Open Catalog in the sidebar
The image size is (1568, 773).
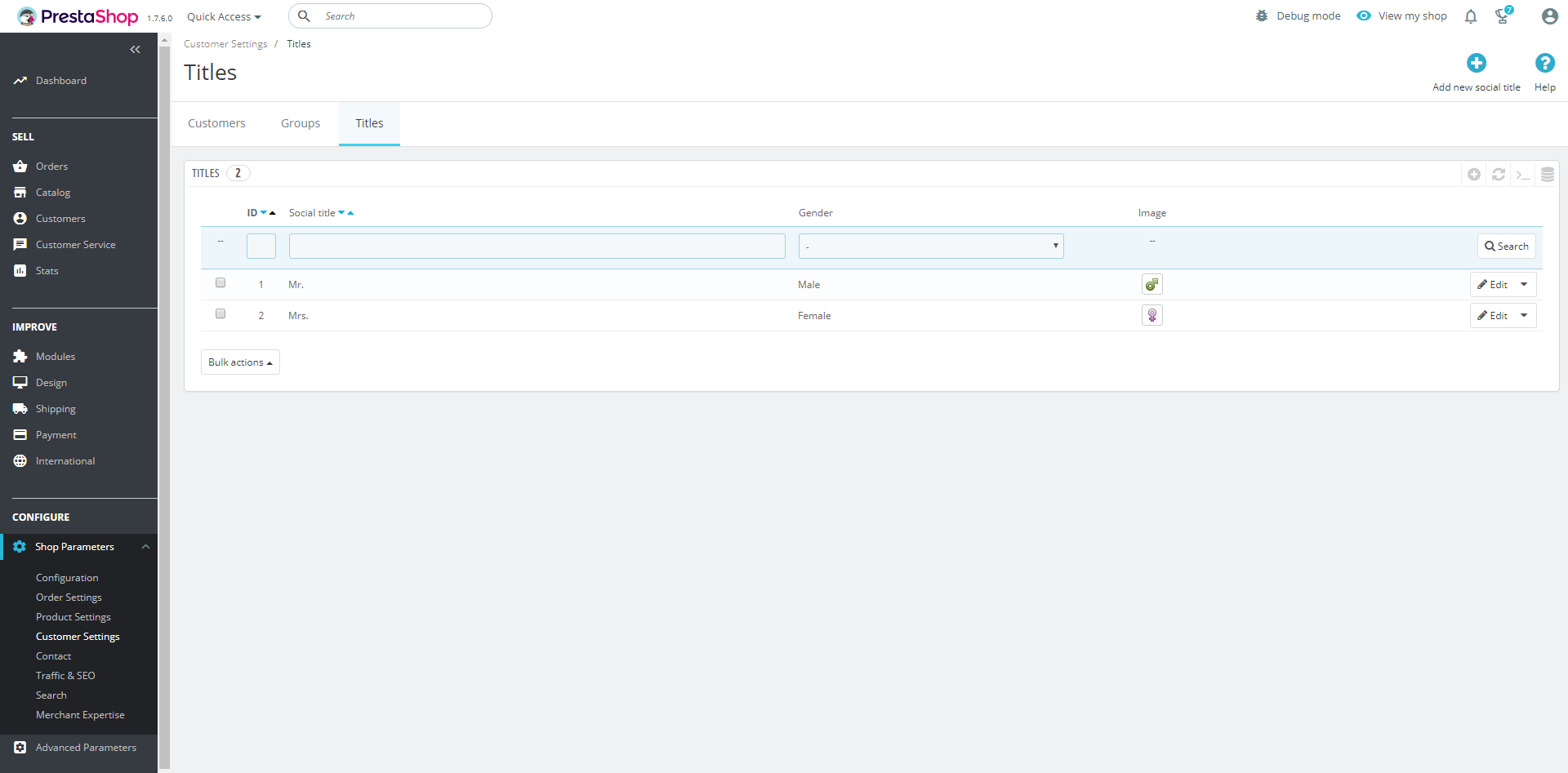tap(53, 193)
